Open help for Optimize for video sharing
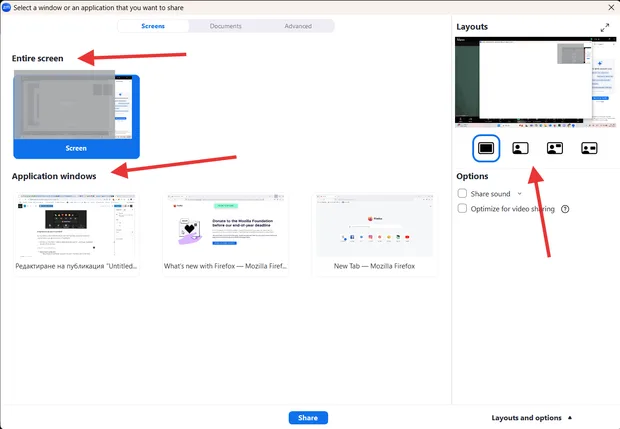Image resolution: width=620 pixels, height=429 pixels. point(565,209)
